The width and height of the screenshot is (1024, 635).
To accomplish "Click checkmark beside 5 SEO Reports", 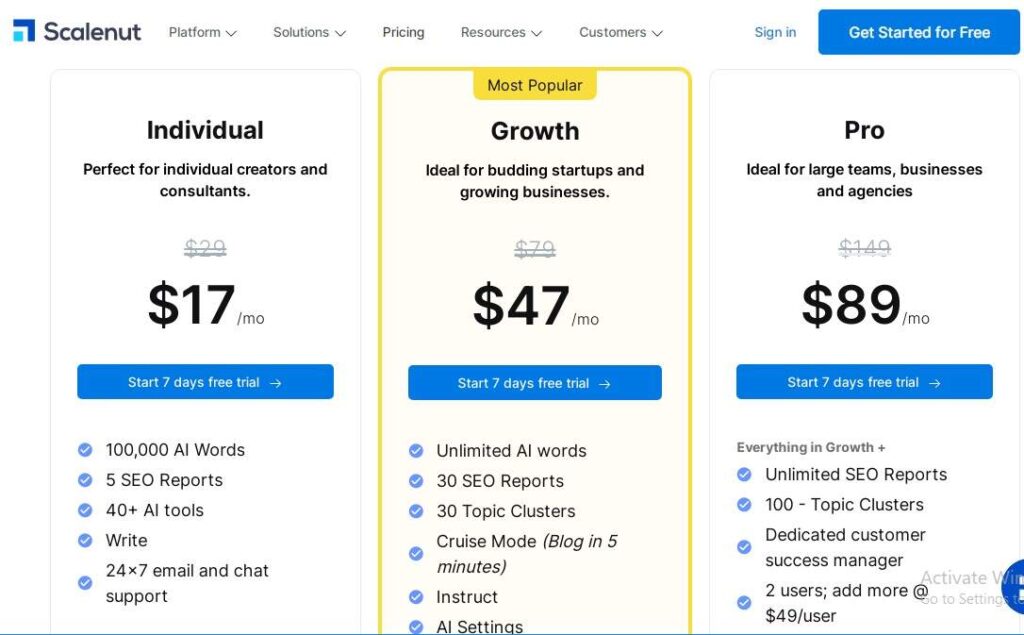I will point(85,480).
